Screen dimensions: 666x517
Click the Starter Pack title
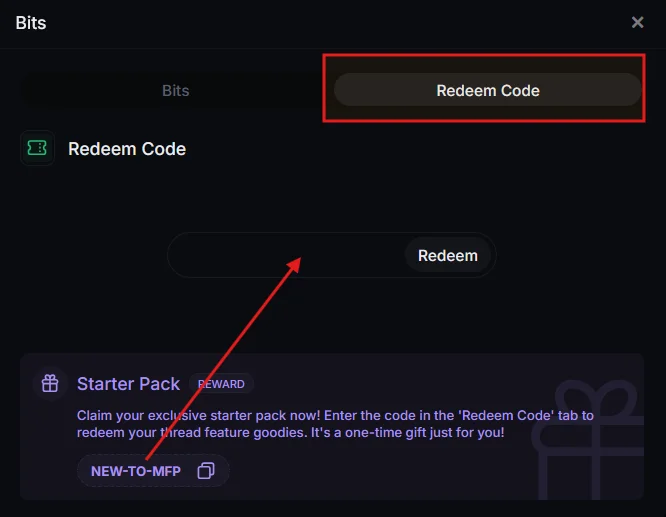coord(128,383)
